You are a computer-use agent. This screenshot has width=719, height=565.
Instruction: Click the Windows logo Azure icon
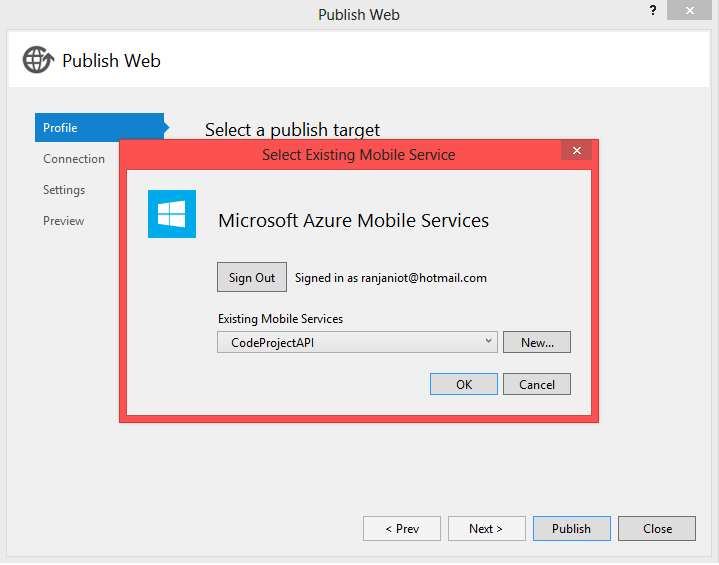[172, 214]
